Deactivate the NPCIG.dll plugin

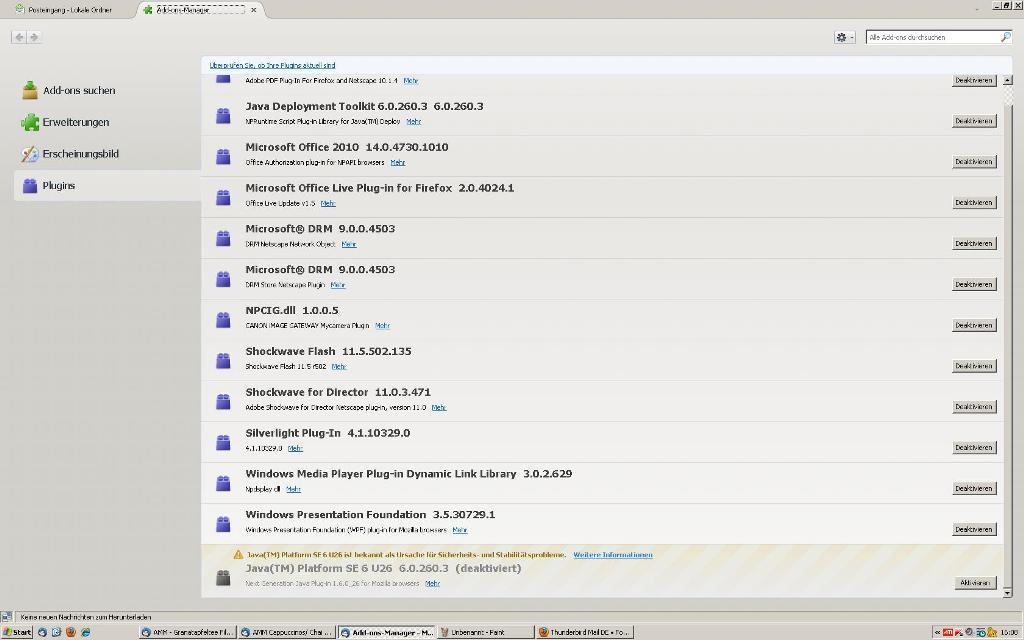coord(974,325)
